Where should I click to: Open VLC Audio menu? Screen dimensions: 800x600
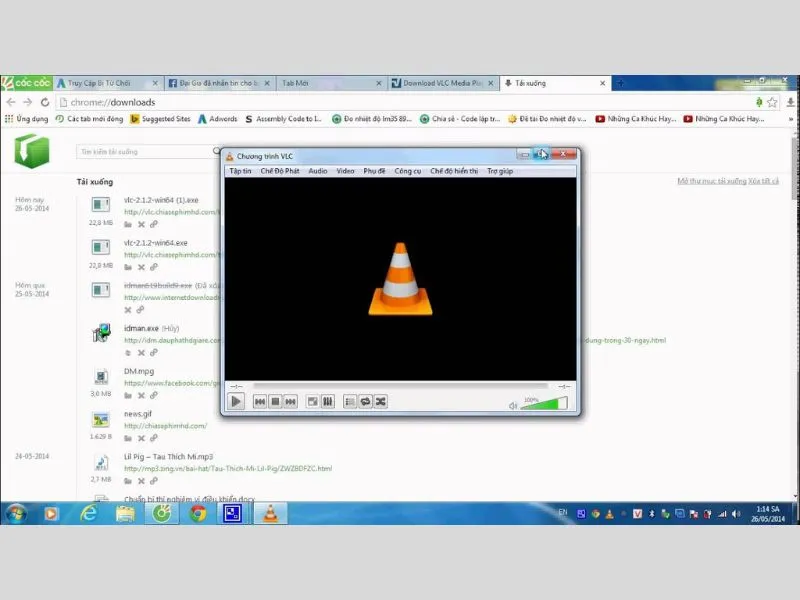point(317,171)
